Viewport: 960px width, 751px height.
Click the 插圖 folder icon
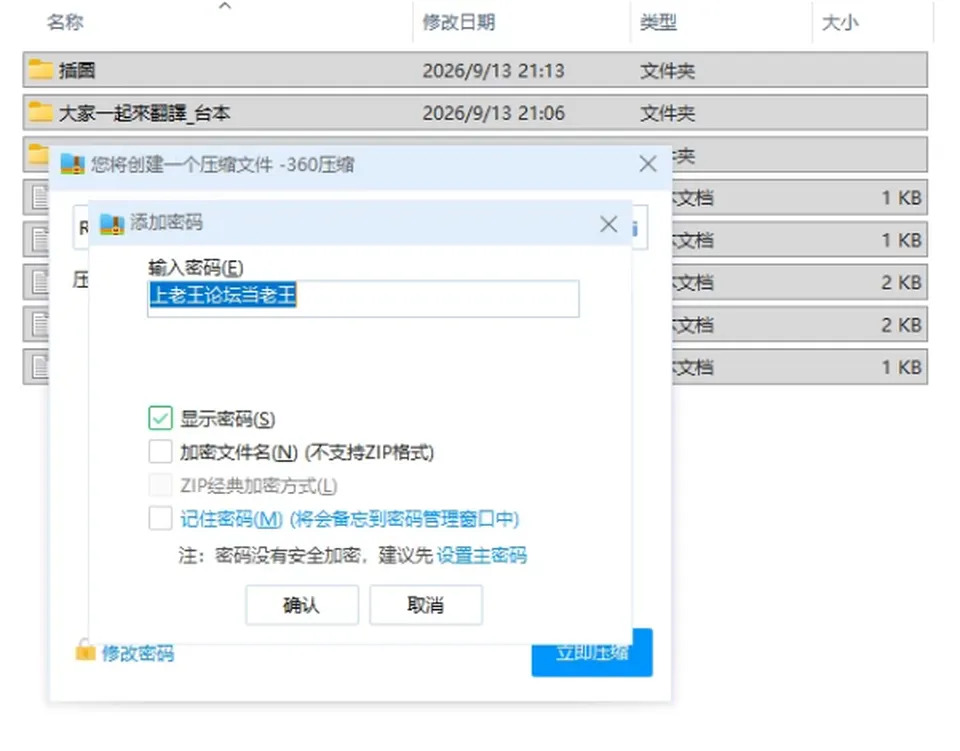40,69
